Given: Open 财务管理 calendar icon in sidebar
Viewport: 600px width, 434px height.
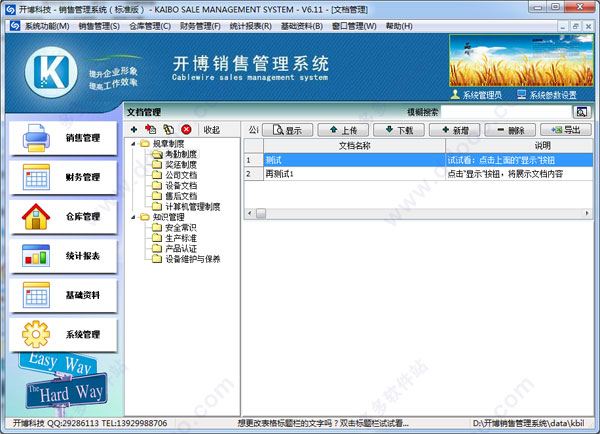Looking at the screenshot, I should [36, 177].
